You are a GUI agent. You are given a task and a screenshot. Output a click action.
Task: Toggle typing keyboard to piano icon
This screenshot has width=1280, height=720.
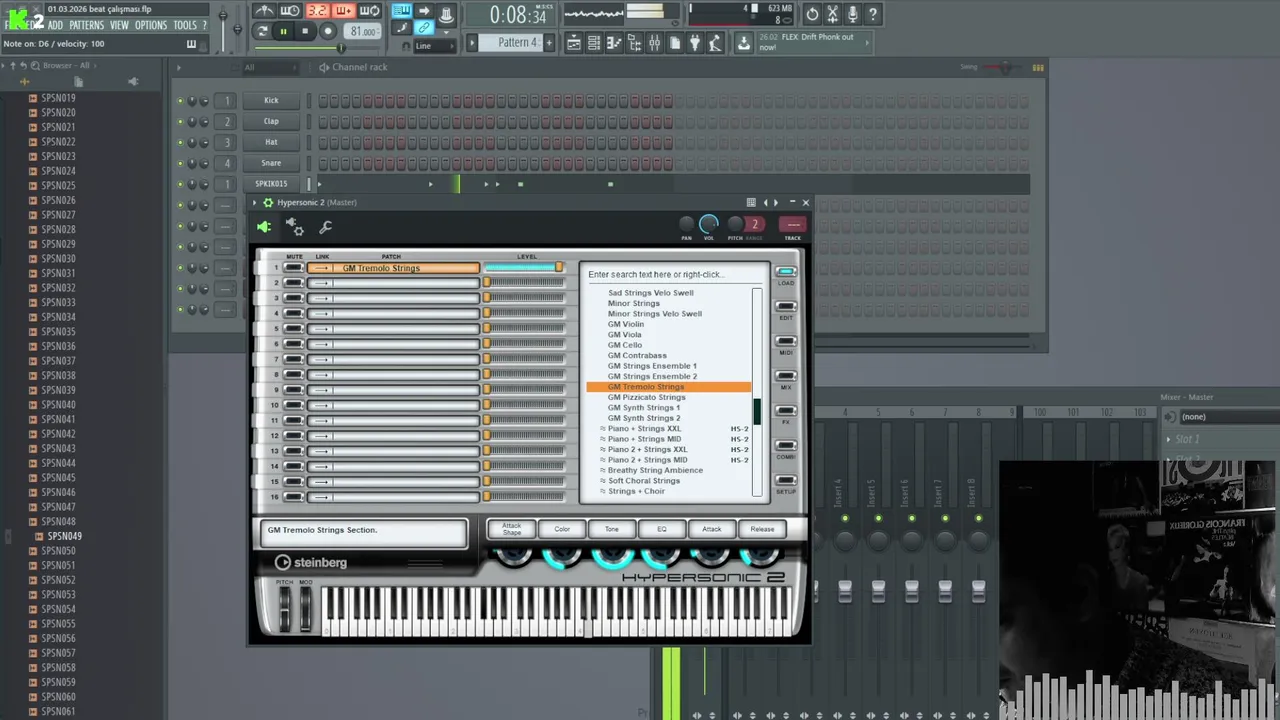[x=401, y=11]
